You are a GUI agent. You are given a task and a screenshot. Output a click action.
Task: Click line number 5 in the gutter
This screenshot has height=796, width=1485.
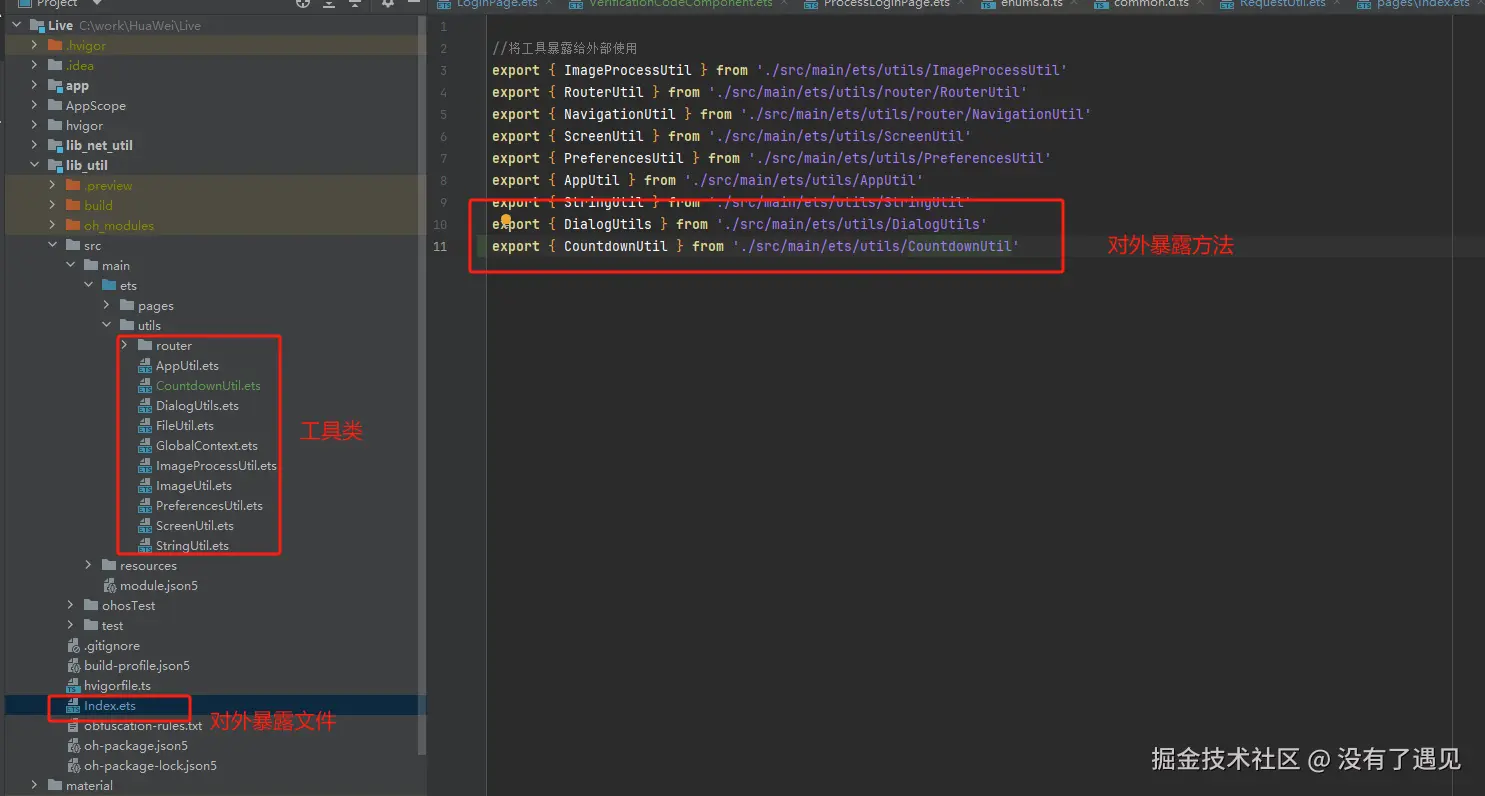pos(444,114)
